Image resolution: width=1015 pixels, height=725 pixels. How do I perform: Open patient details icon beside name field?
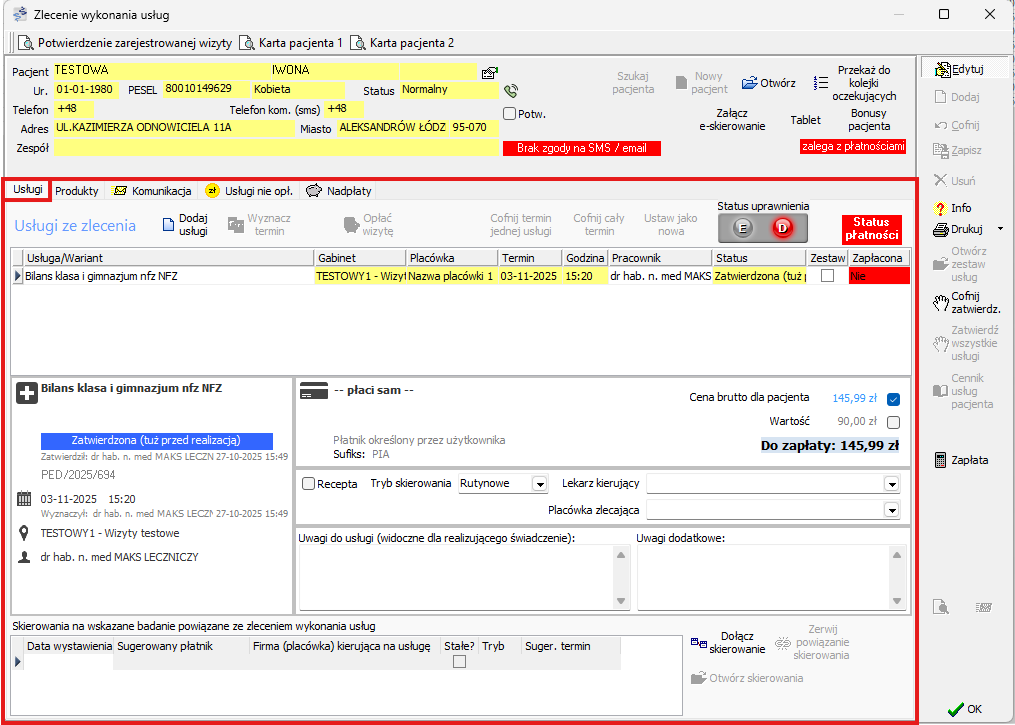489,72
